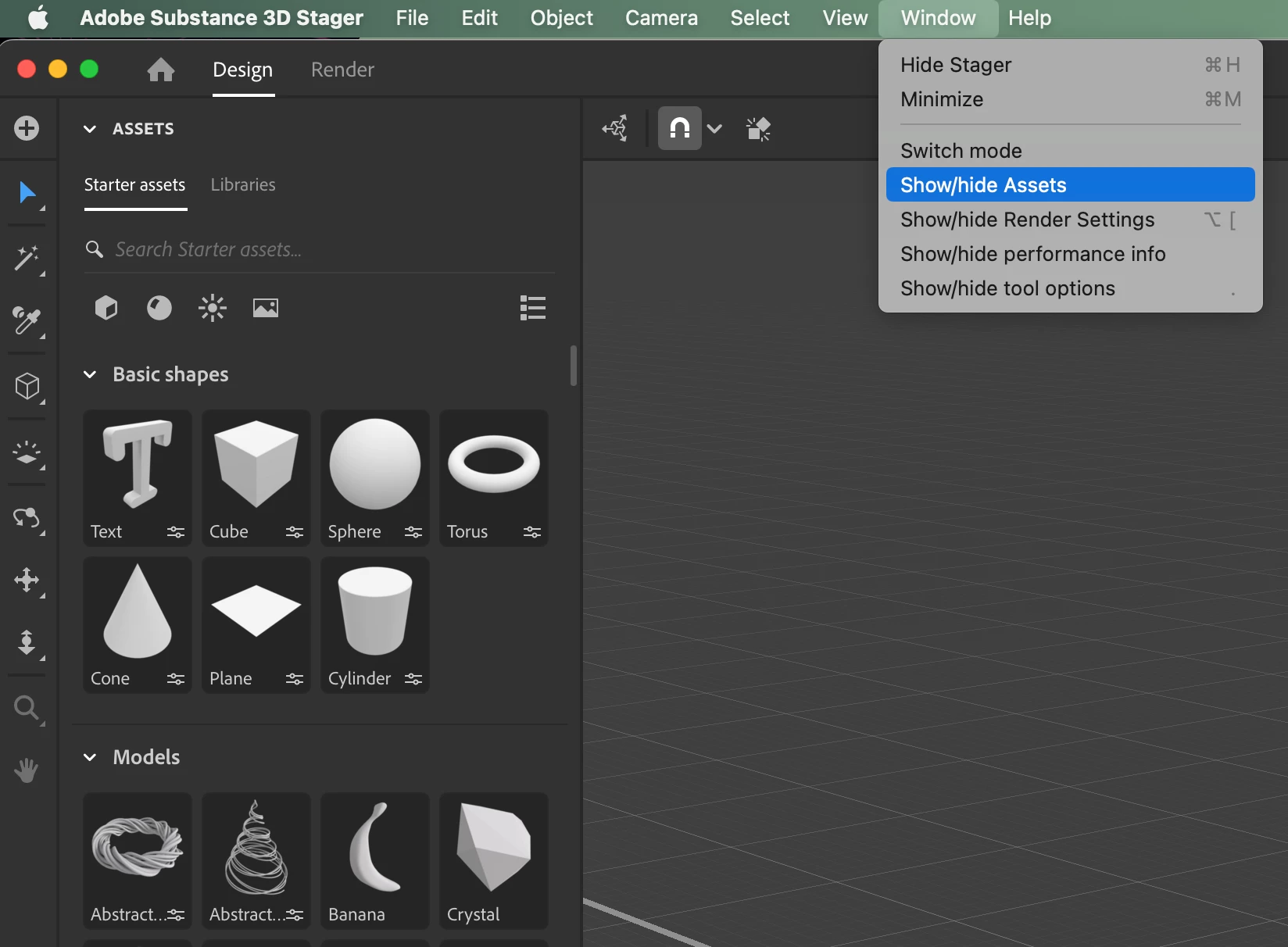Open the Libraries tab
Viewport: 1288px width, 947px height.
243,185
